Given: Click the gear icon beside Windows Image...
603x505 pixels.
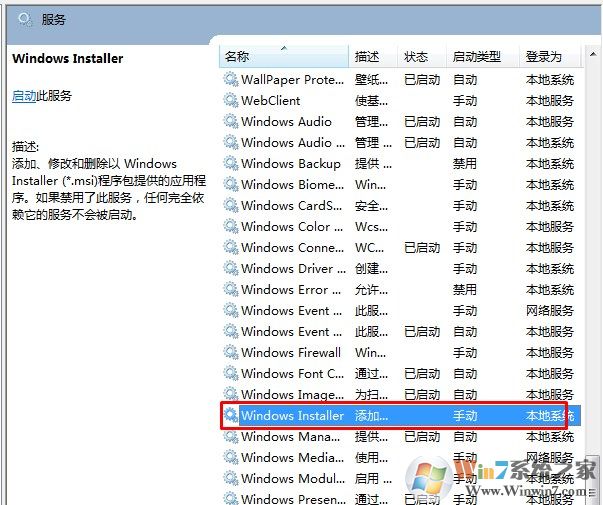Looking at the screenshot, I should click(x=231, y=394).
